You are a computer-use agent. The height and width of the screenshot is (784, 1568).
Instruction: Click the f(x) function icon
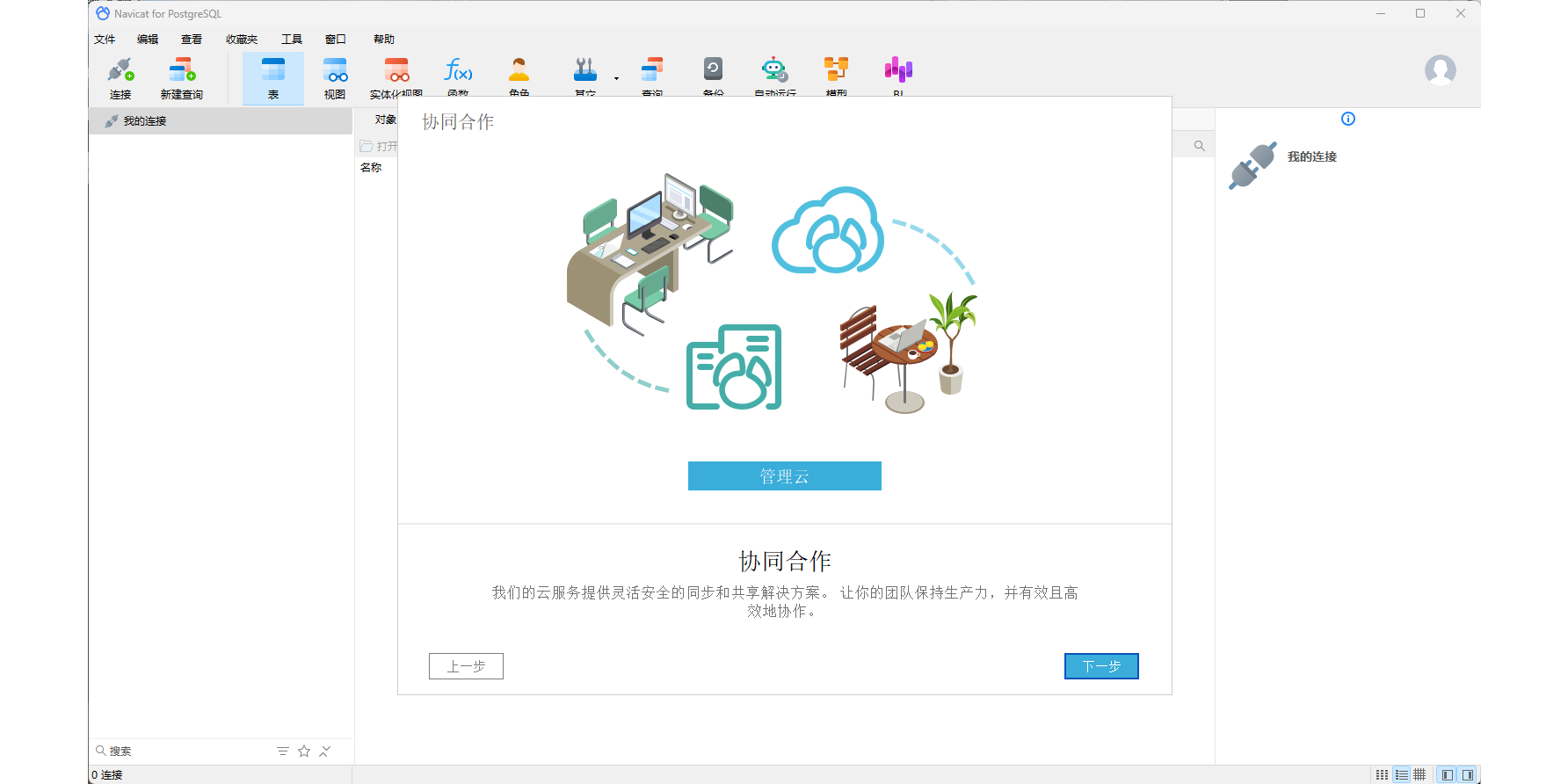[x=458, y=71]
